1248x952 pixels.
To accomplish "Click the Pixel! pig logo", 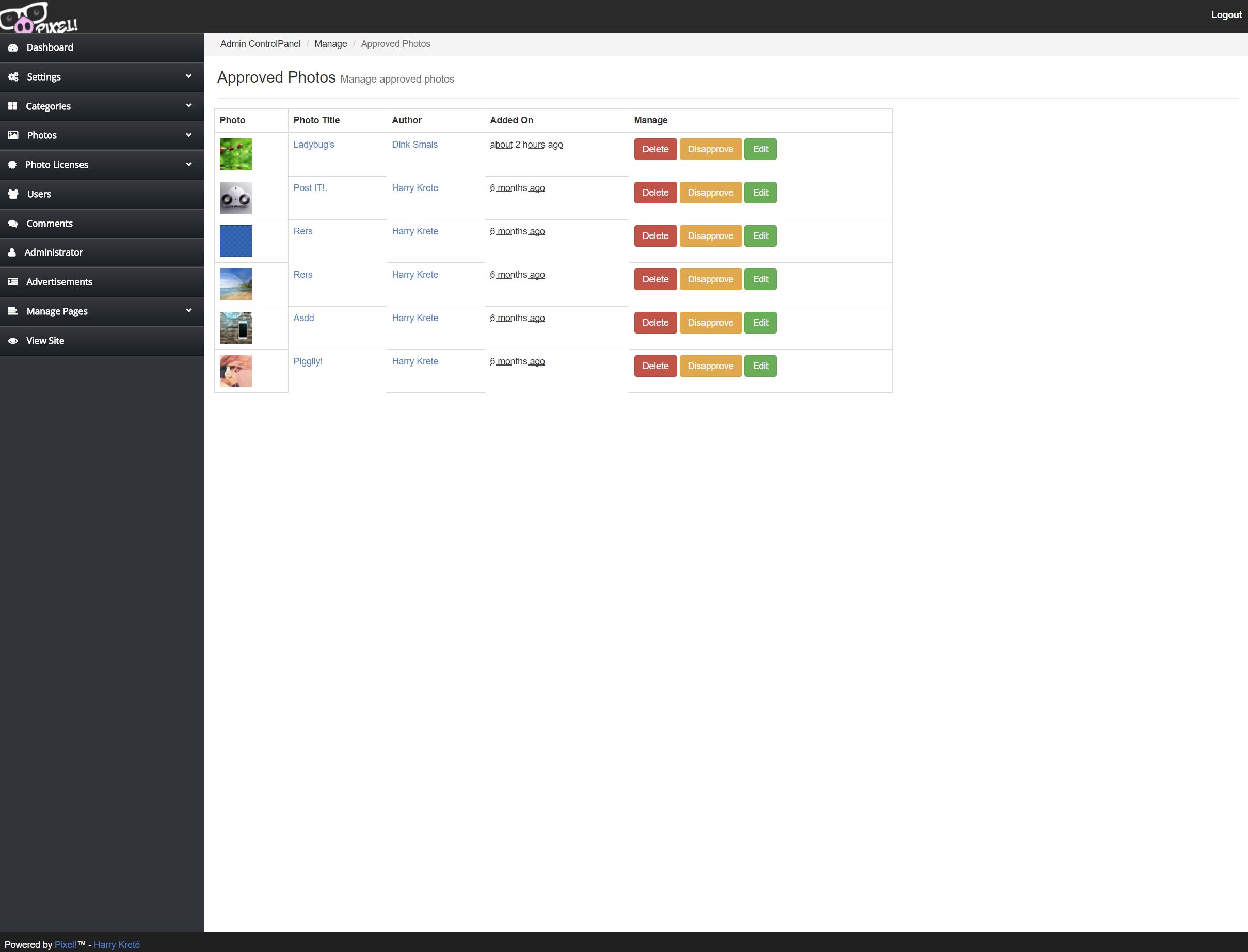I will [x=39, y=17].
